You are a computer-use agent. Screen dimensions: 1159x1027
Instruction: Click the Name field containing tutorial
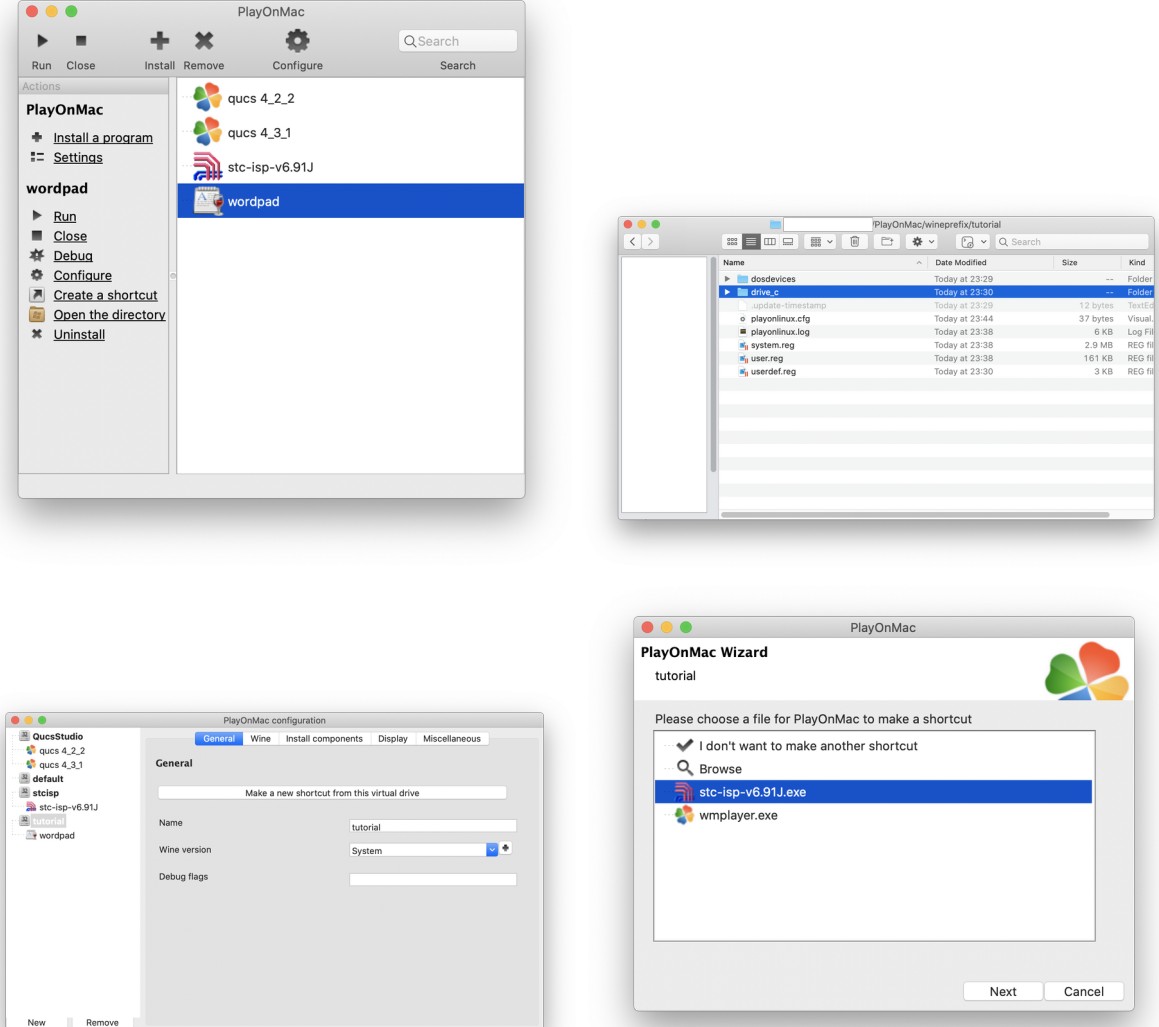(x=432, y=827)
